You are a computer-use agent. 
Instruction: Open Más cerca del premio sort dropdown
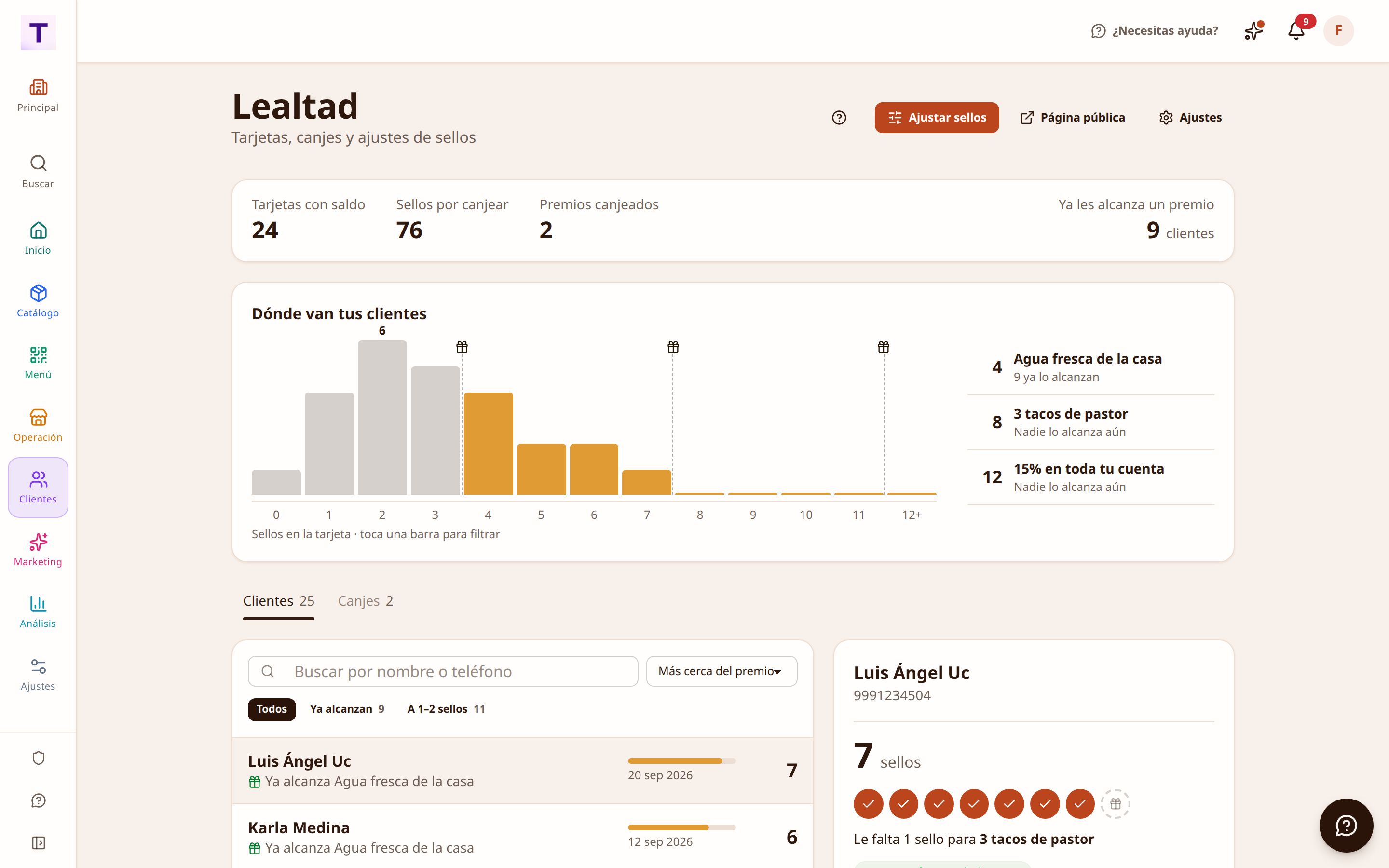722,671
